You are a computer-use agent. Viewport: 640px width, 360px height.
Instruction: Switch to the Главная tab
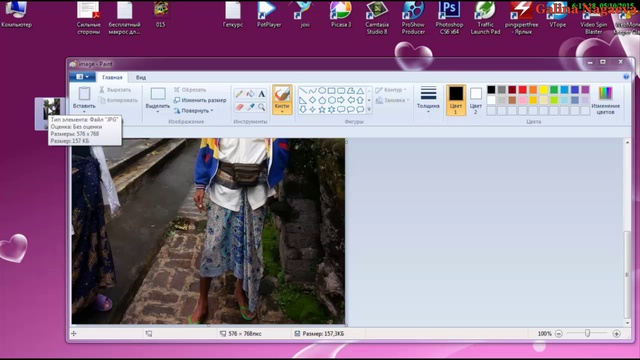click(112, 77)
